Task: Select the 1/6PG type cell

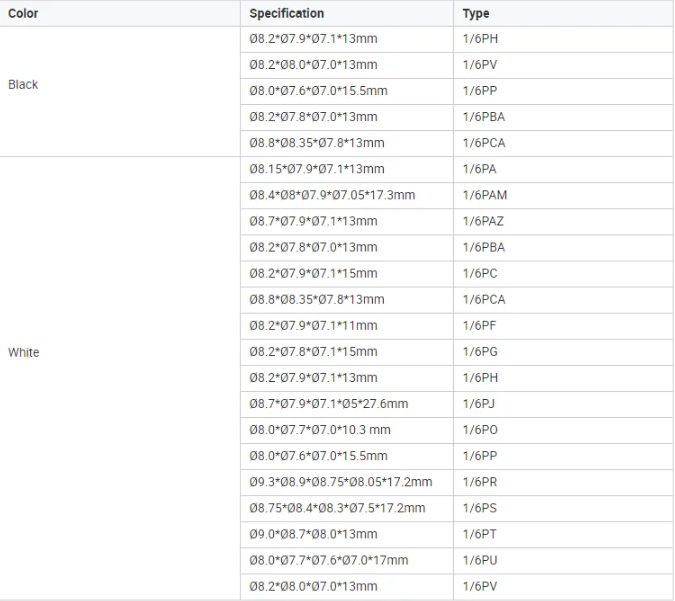Action: pyautogui.click(x=480, y=352)
